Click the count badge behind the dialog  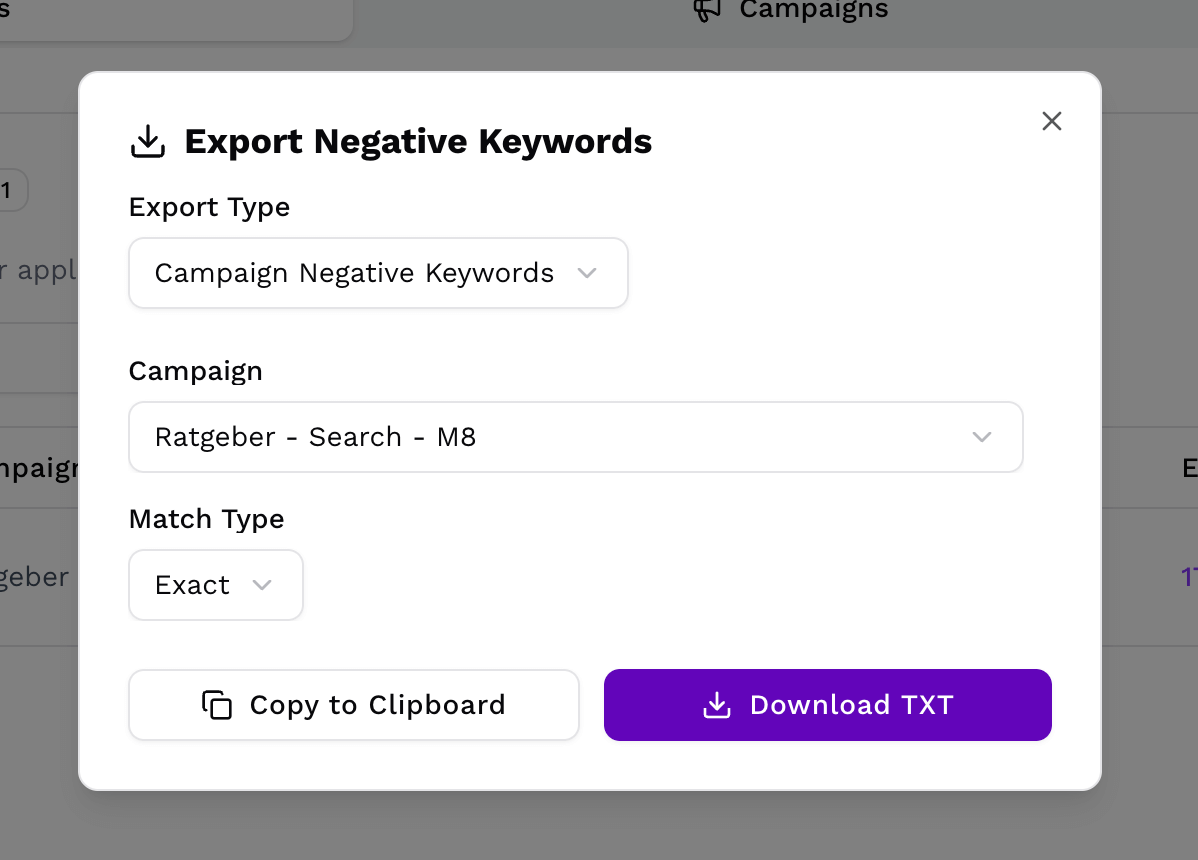(10, 190)
